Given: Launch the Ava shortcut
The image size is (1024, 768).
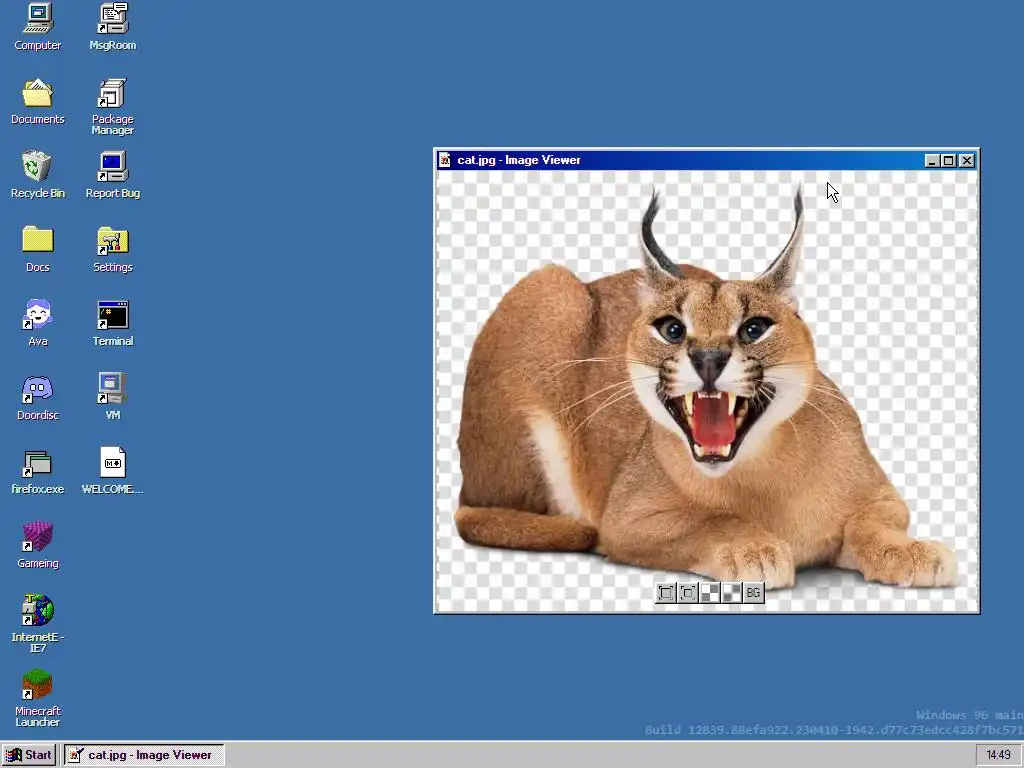Looking at the screenshot, I should pos(38,323).
